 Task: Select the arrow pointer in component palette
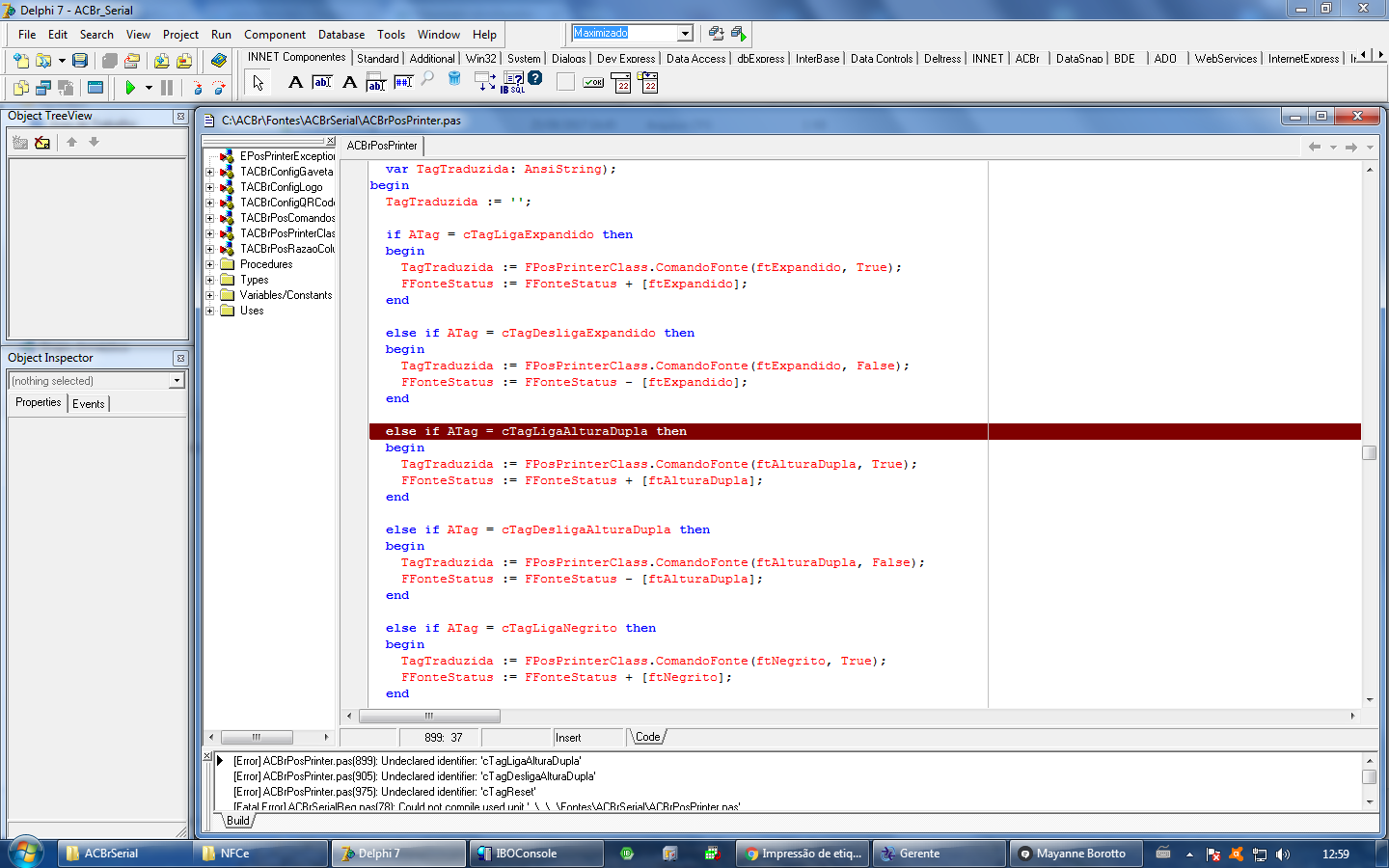pos(258,83)
